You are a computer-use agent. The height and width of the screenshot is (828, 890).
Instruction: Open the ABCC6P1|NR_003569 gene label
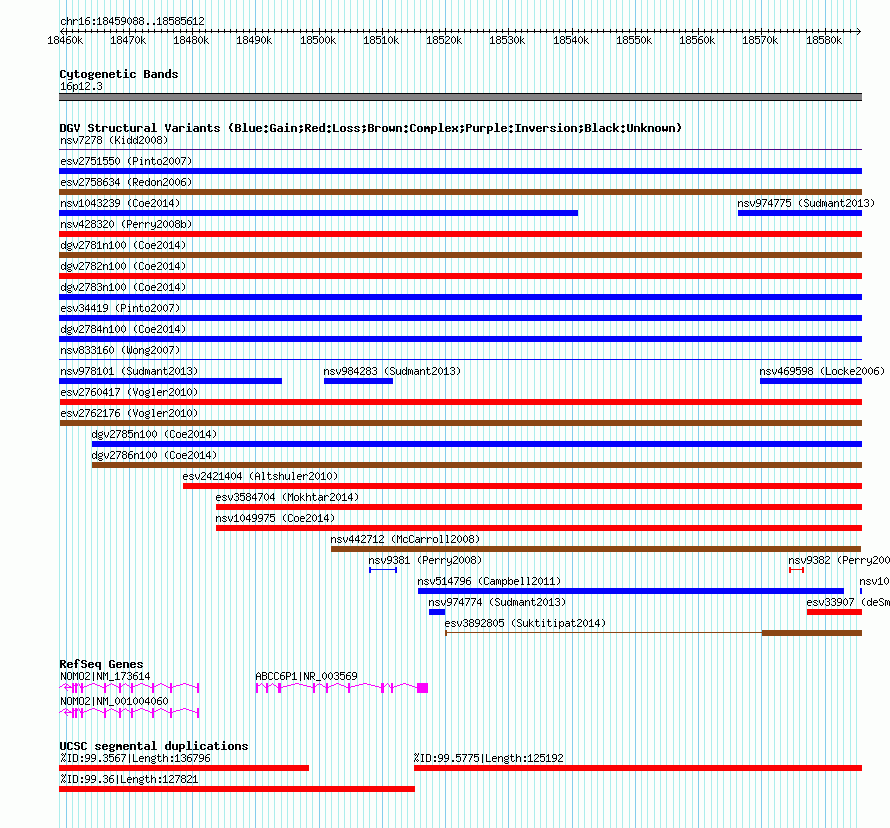pyautogui.click(x=307, y=676)
